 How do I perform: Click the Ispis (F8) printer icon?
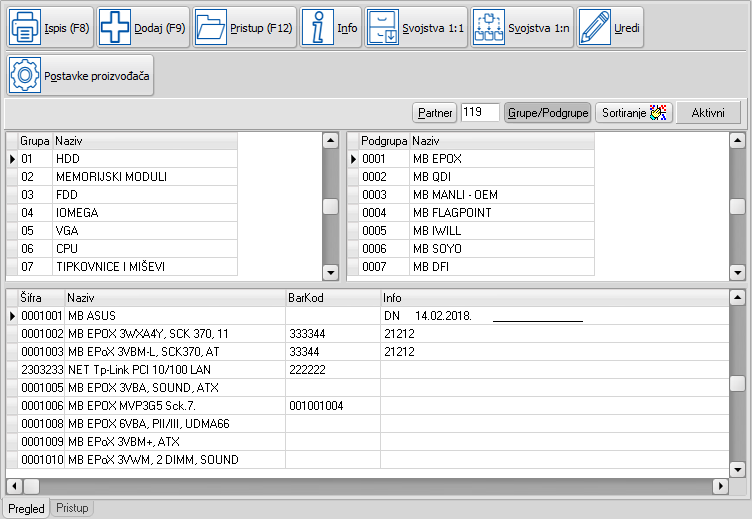click(25, 27)
